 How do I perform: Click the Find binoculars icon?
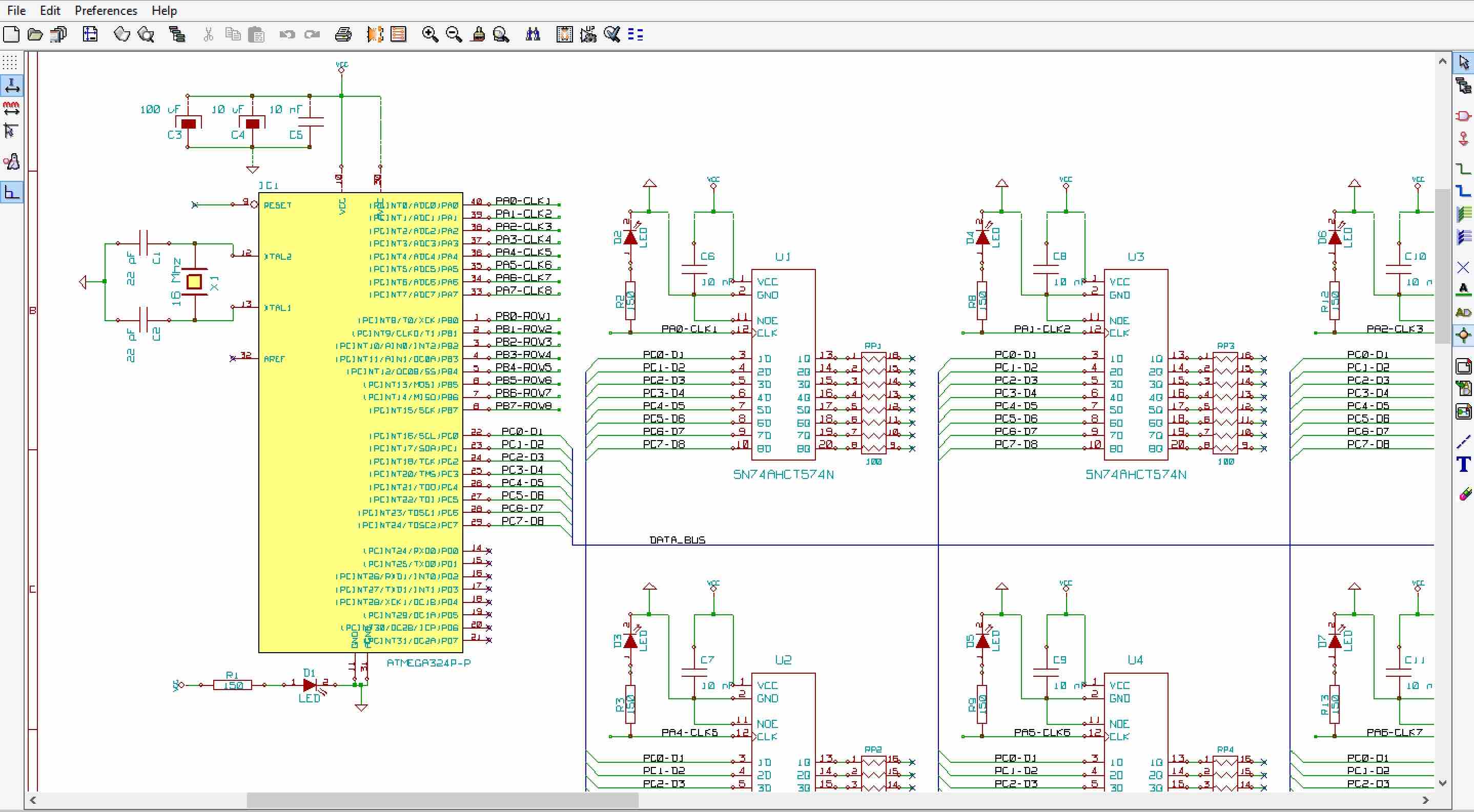pos(533,35)
